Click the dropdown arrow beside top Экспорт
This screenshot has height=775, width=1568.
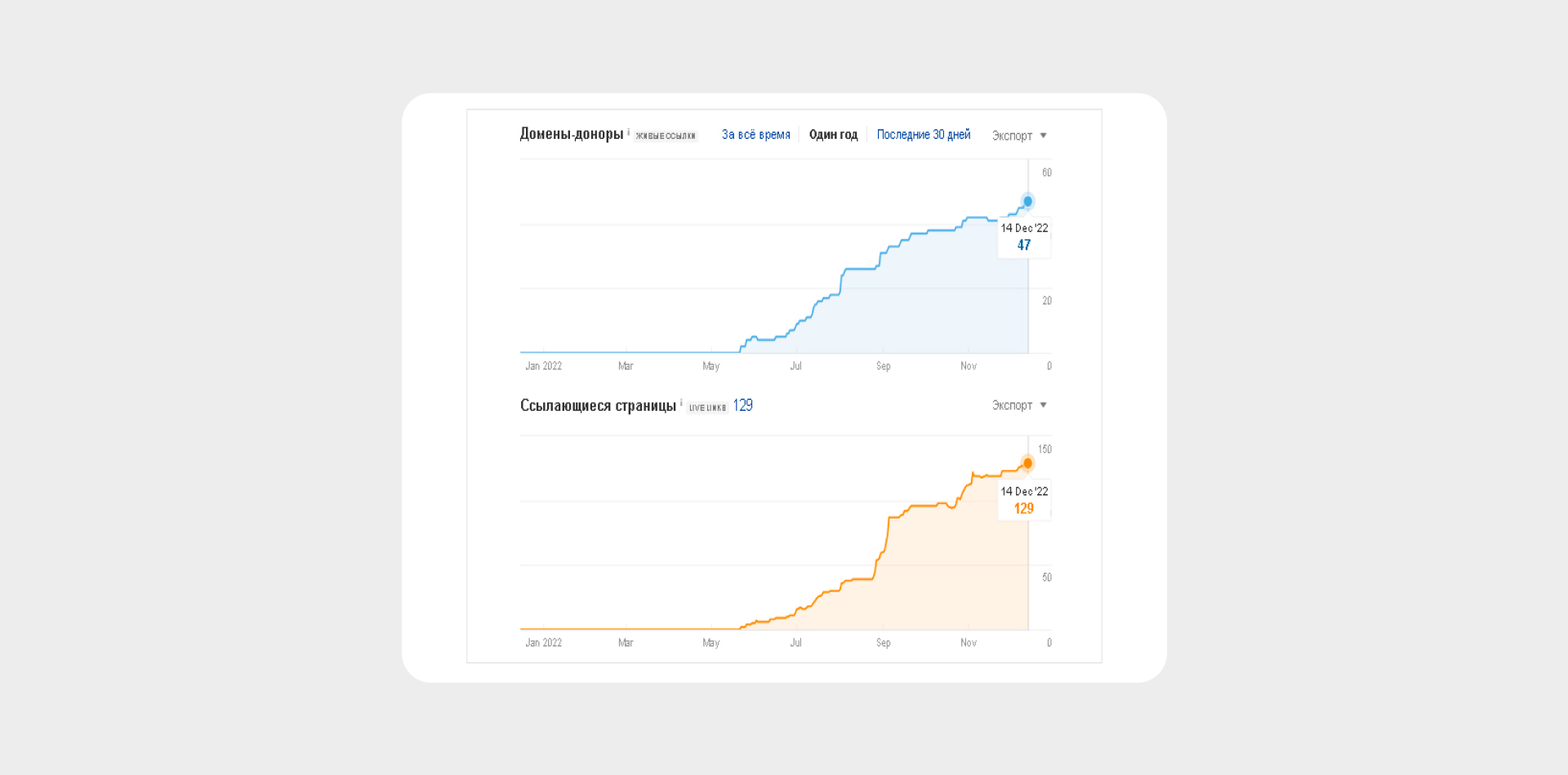pyautogui.click(x=1043, y=136)
